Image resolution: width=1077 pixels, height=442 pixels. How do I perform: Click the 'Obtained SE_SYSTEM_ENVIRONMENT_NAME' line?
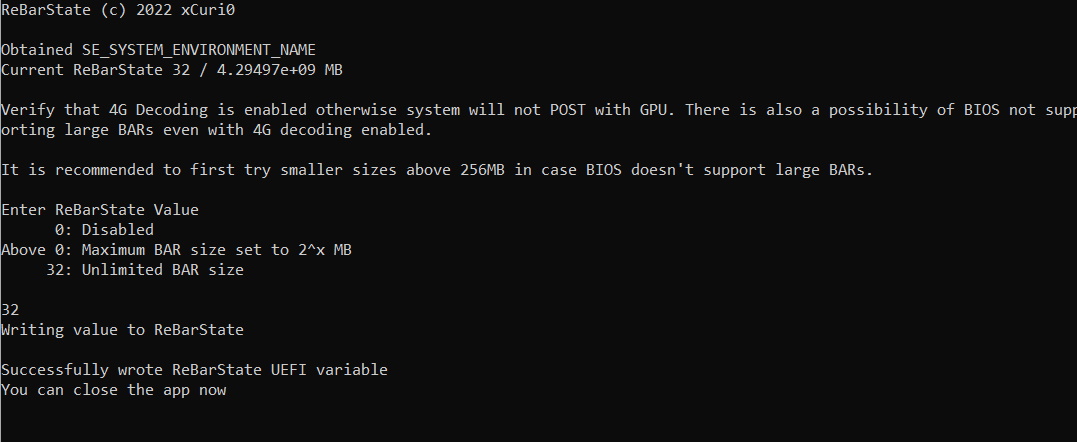pos(159,50)
